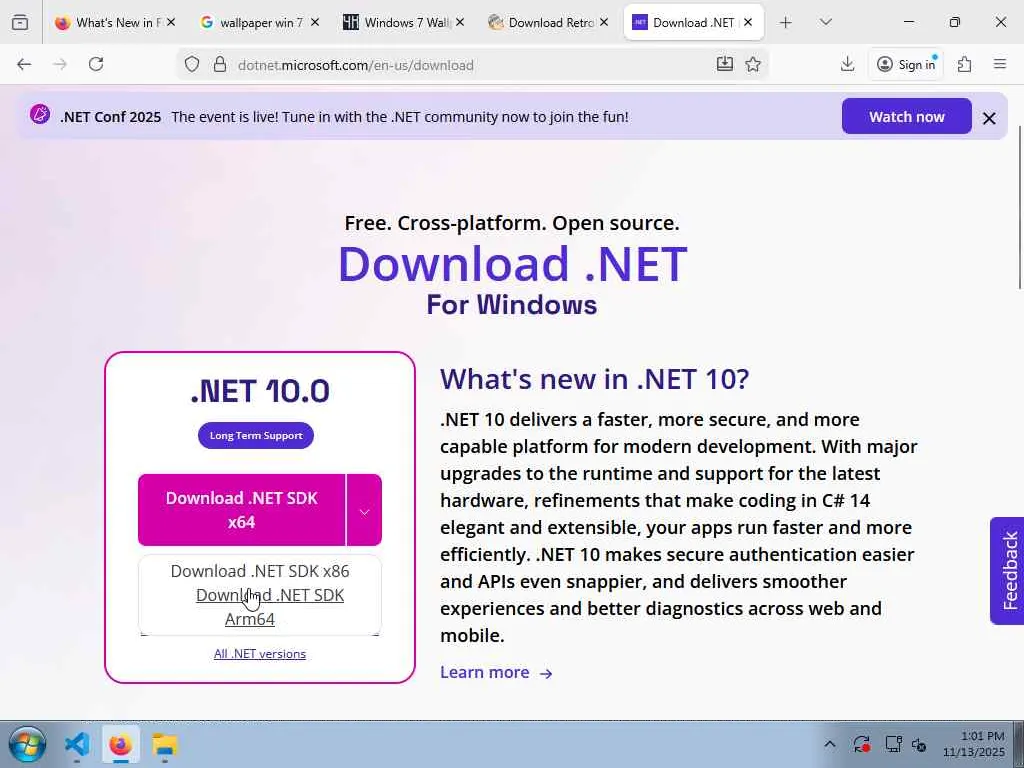The height and width of the screenshot is (768, 1024).
Task: List all tabs with the chevron
Action: tap(825, 23)
